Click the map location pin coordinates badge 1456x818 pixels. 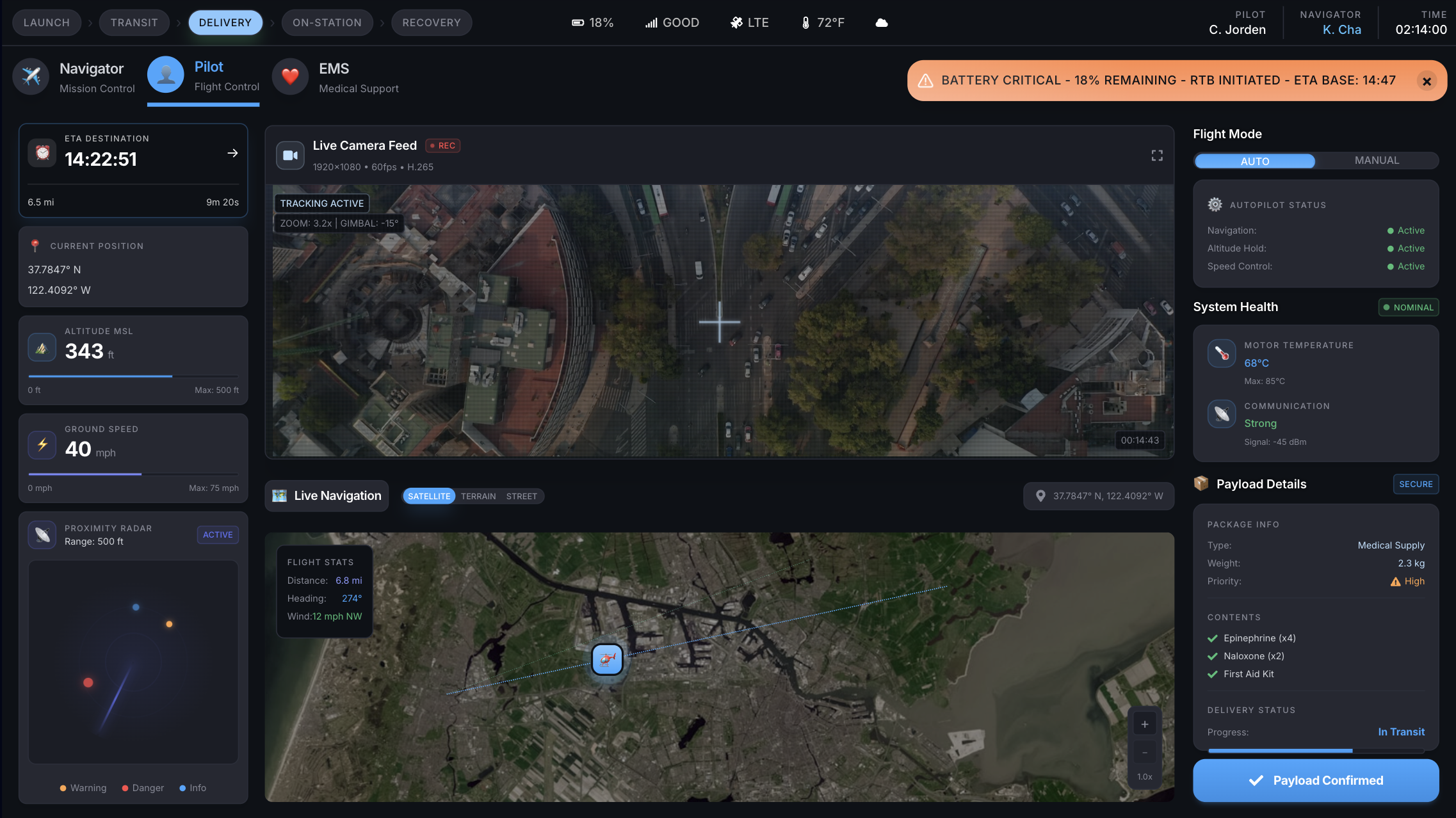point(1098,496)
